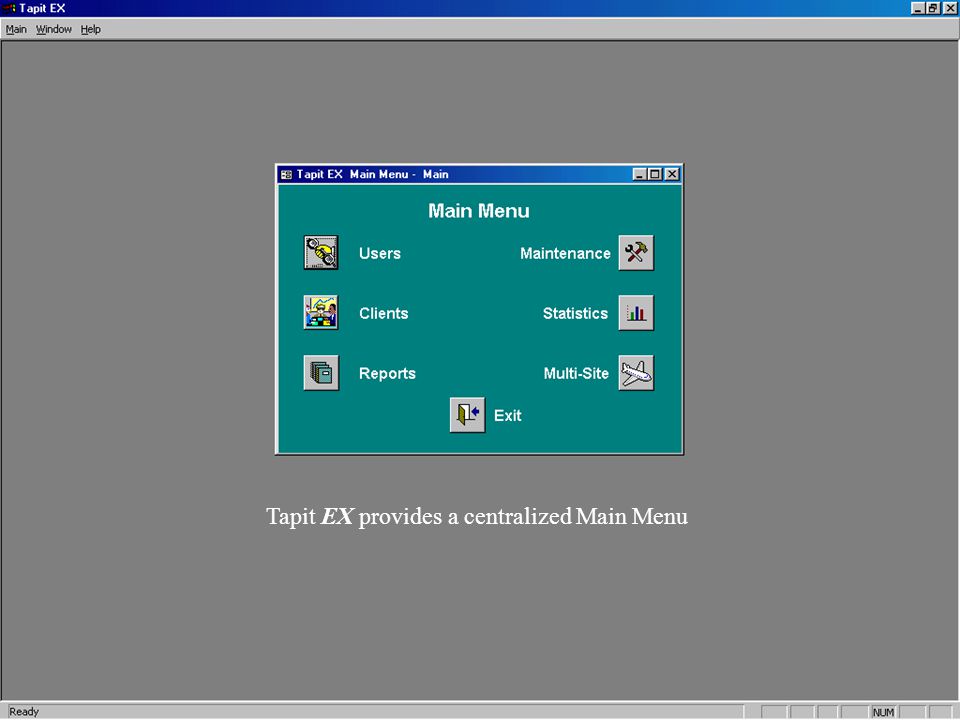This screenshot has height=720, width=960.
Task: Open the Clients icon button
Action: coord(321,312)
